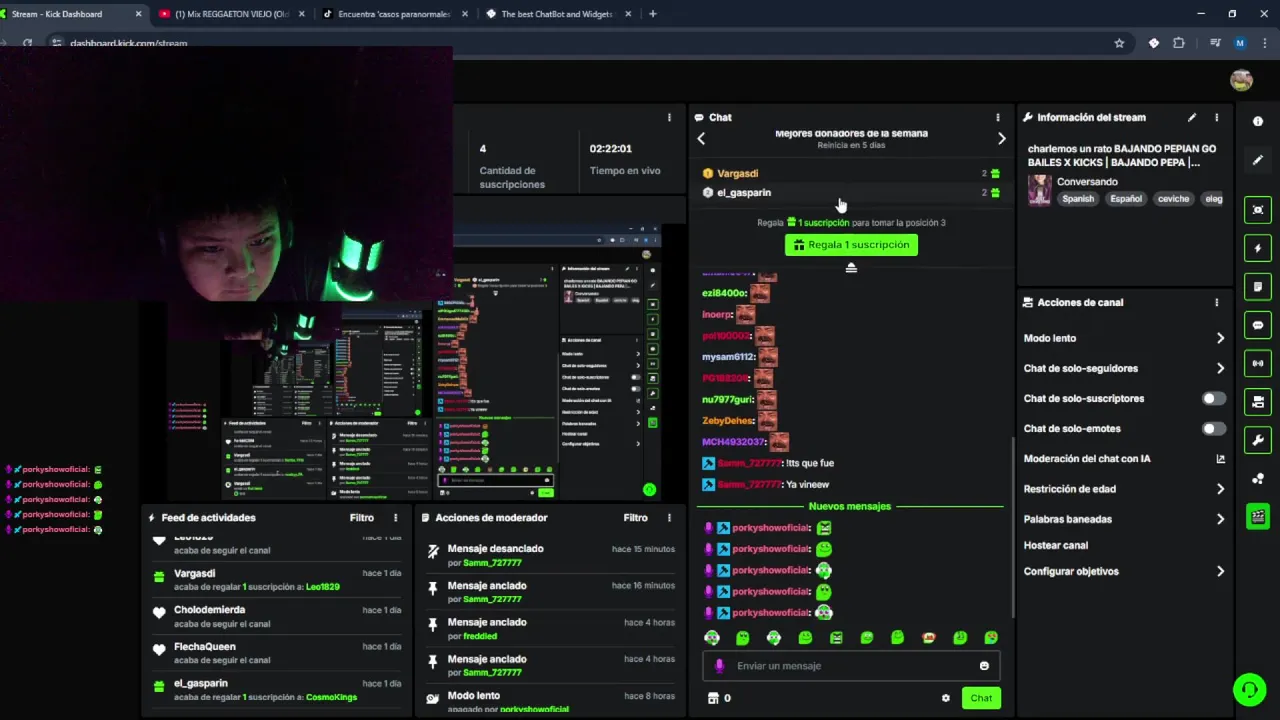Edit stream info with the pencil icon
The width and height of the screenshot is (1280, 720).
[1192, 117]
